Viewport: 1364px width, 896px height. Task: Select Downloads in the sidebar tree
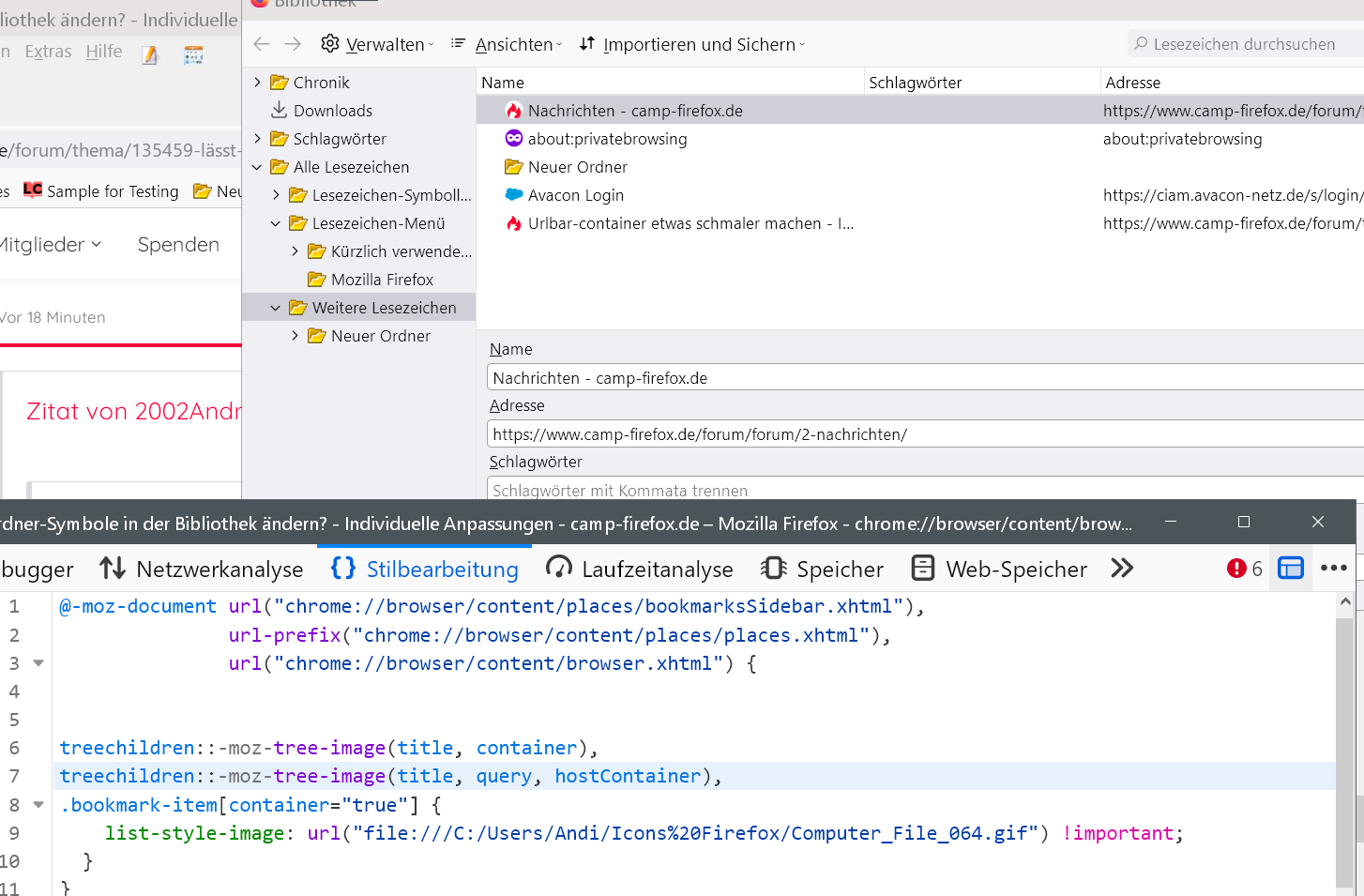pyautogui.click(x=332, y=111)
